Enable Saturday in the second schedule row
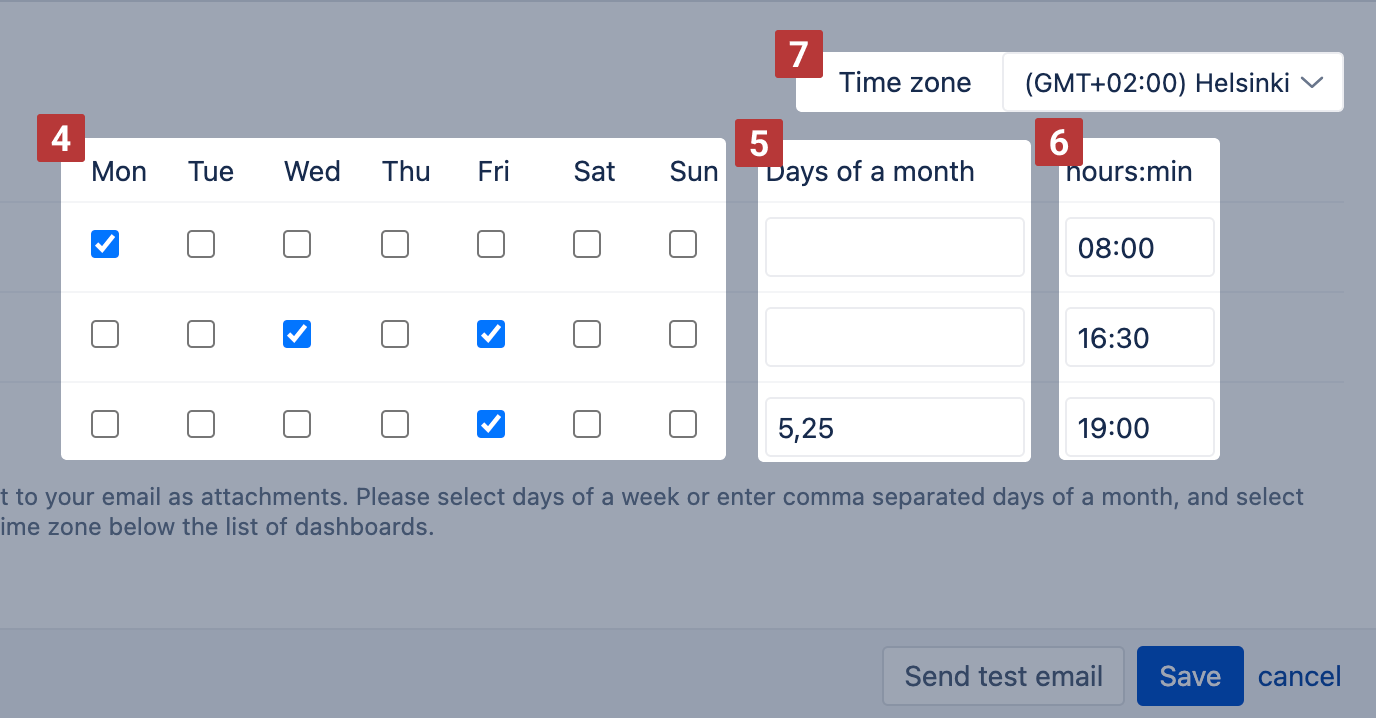 587,334
